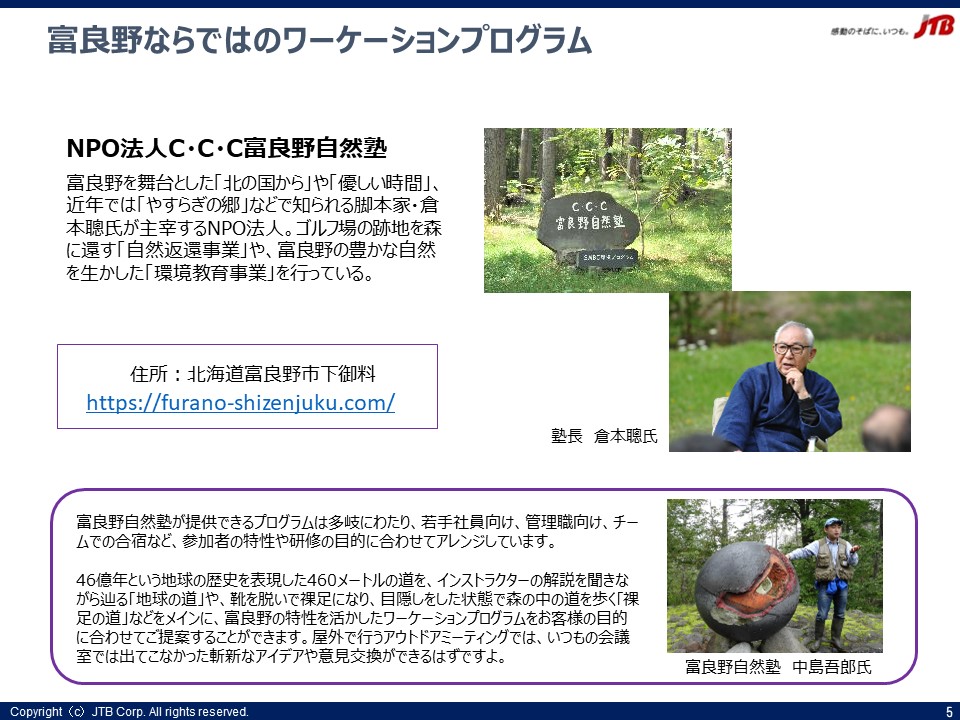Click the address line 住所：北海道富良野市下御料
Image resolution: width=960 pixels, height=720 pixels.
point(253,373)
